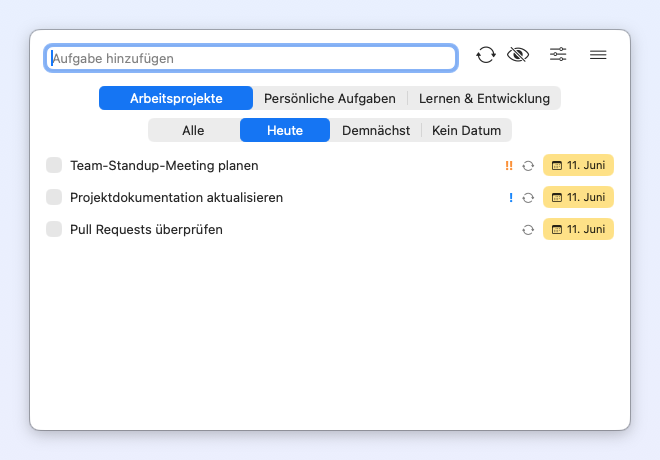Check off Pull Requests überprüfen
Image resolution: width=660 pixels, height=460 pixels.
(x=54, y=229)
